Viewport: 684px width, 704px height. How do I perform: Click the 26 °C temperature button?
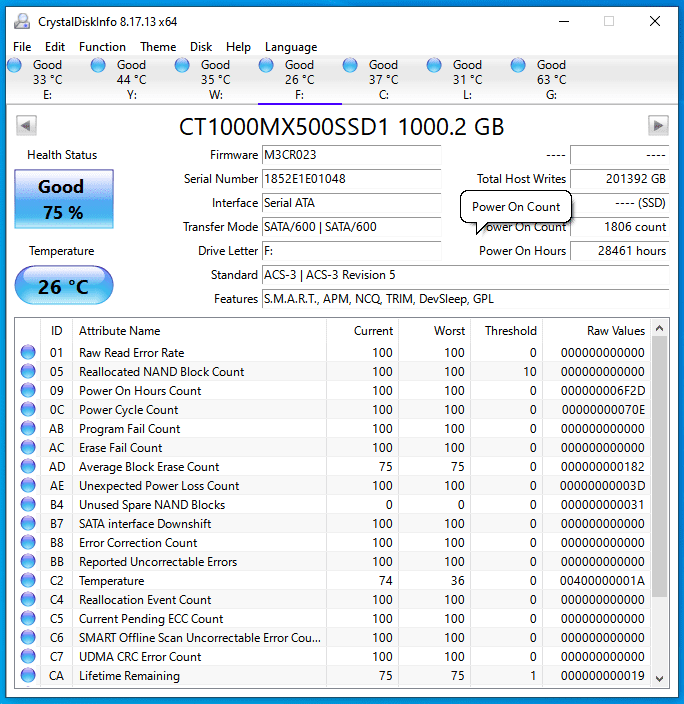(x=64, y=286)
